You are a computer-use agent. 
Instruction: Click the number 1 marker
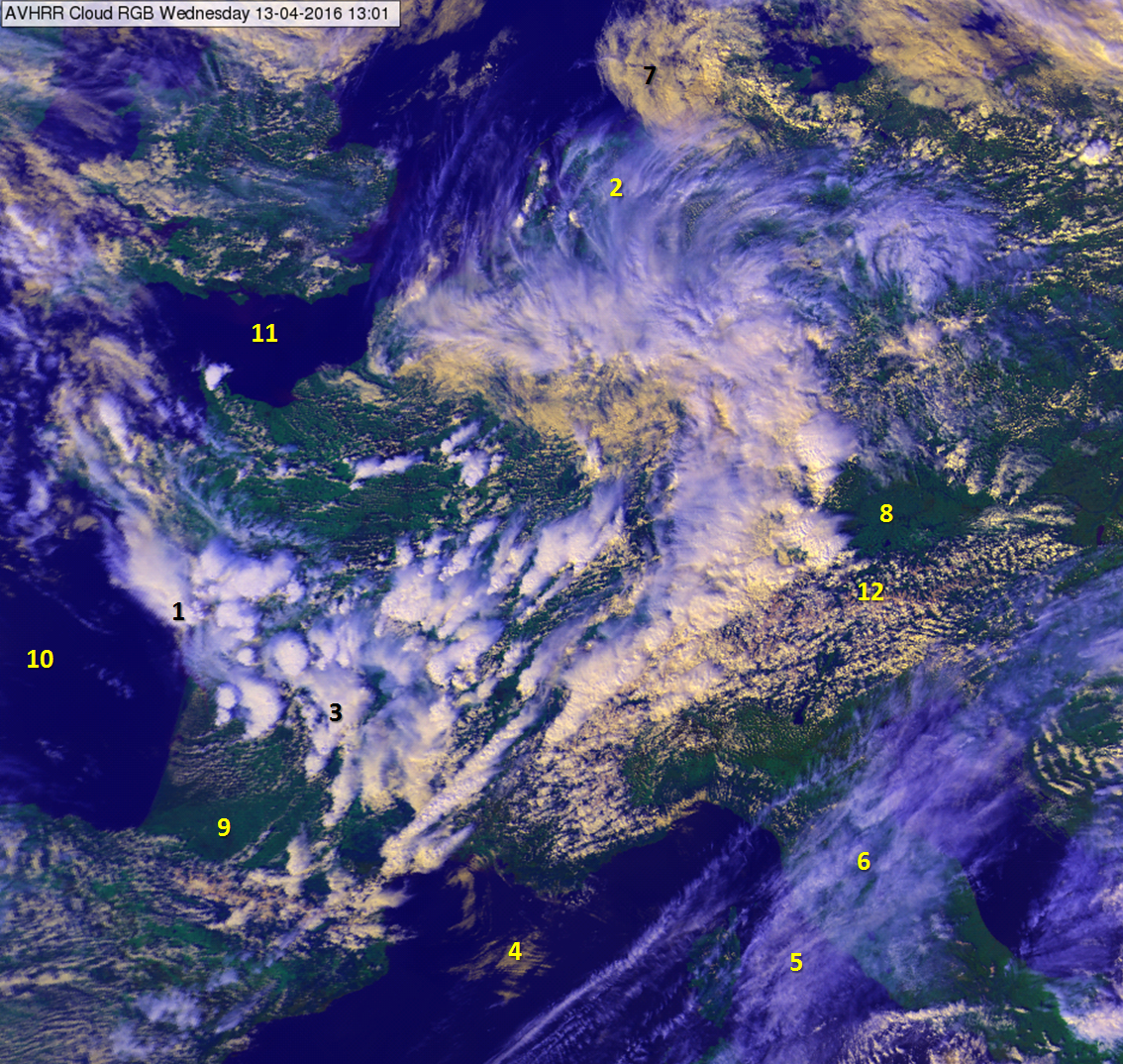click(x=178, y=611)
